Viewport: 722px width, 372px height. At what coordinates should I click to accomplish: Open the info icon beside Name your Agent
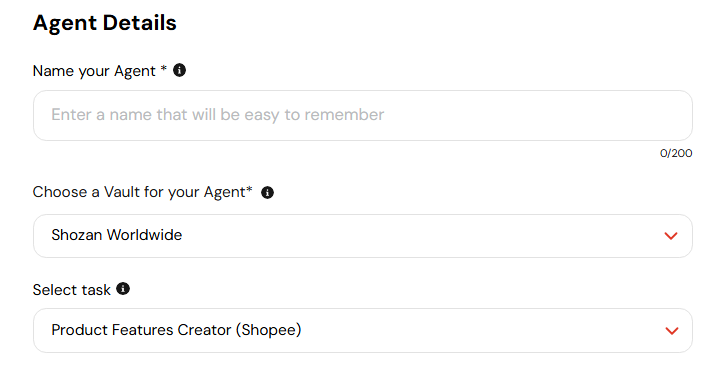click(x=180, y=70)
